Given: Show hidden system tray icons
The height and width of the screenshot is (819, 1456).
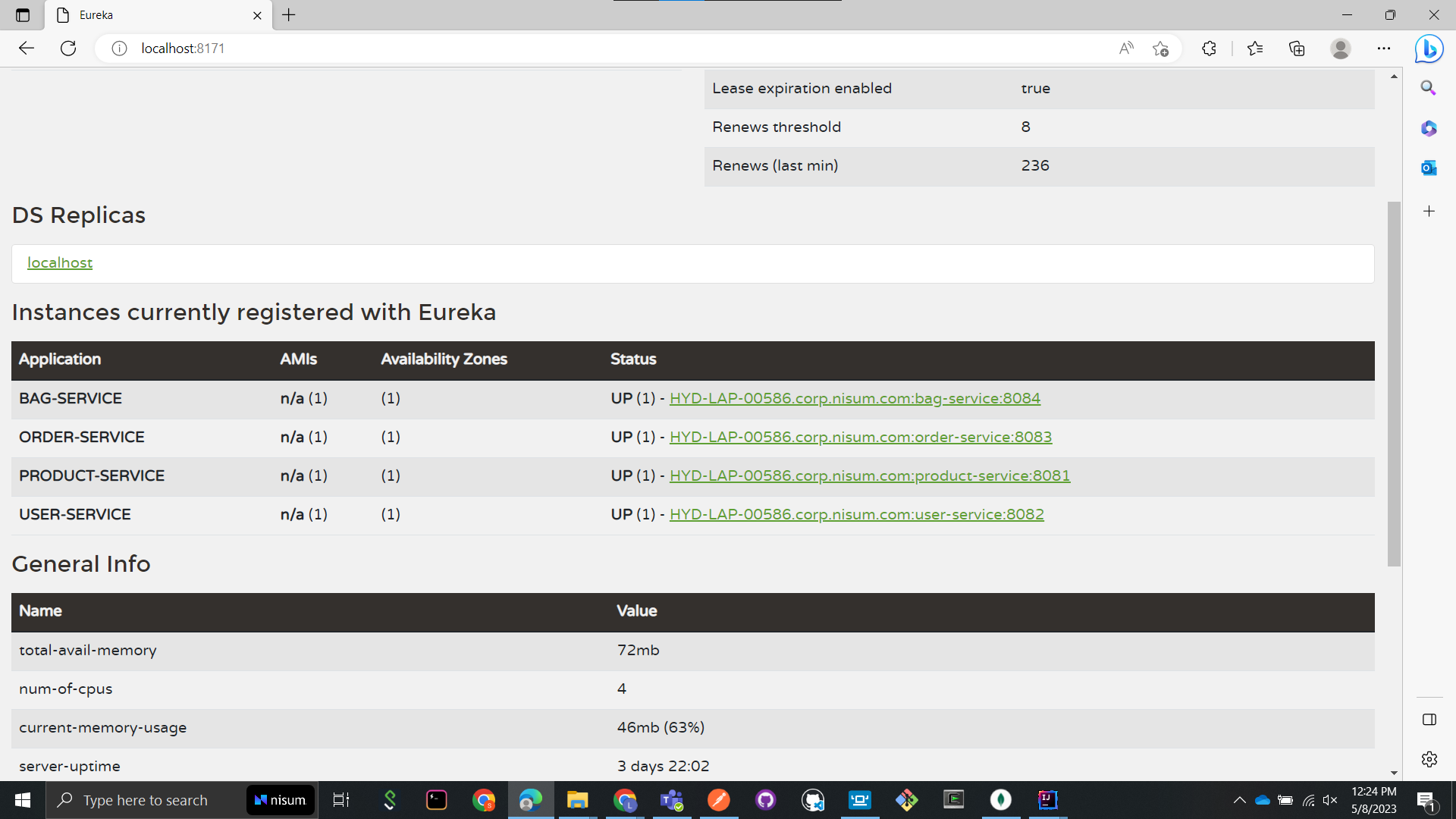Looking at the screenshot, I should tap(1239, 800).
